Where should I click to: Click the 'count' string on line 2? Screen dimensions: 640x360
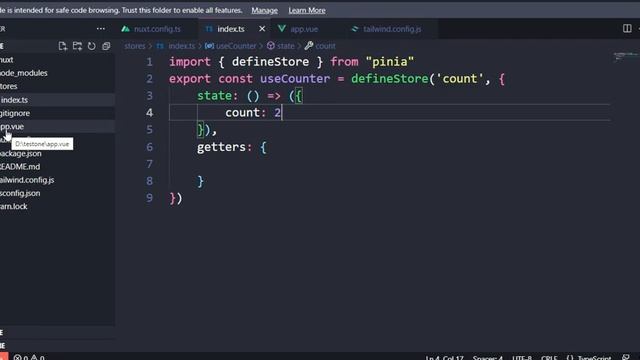460,79
